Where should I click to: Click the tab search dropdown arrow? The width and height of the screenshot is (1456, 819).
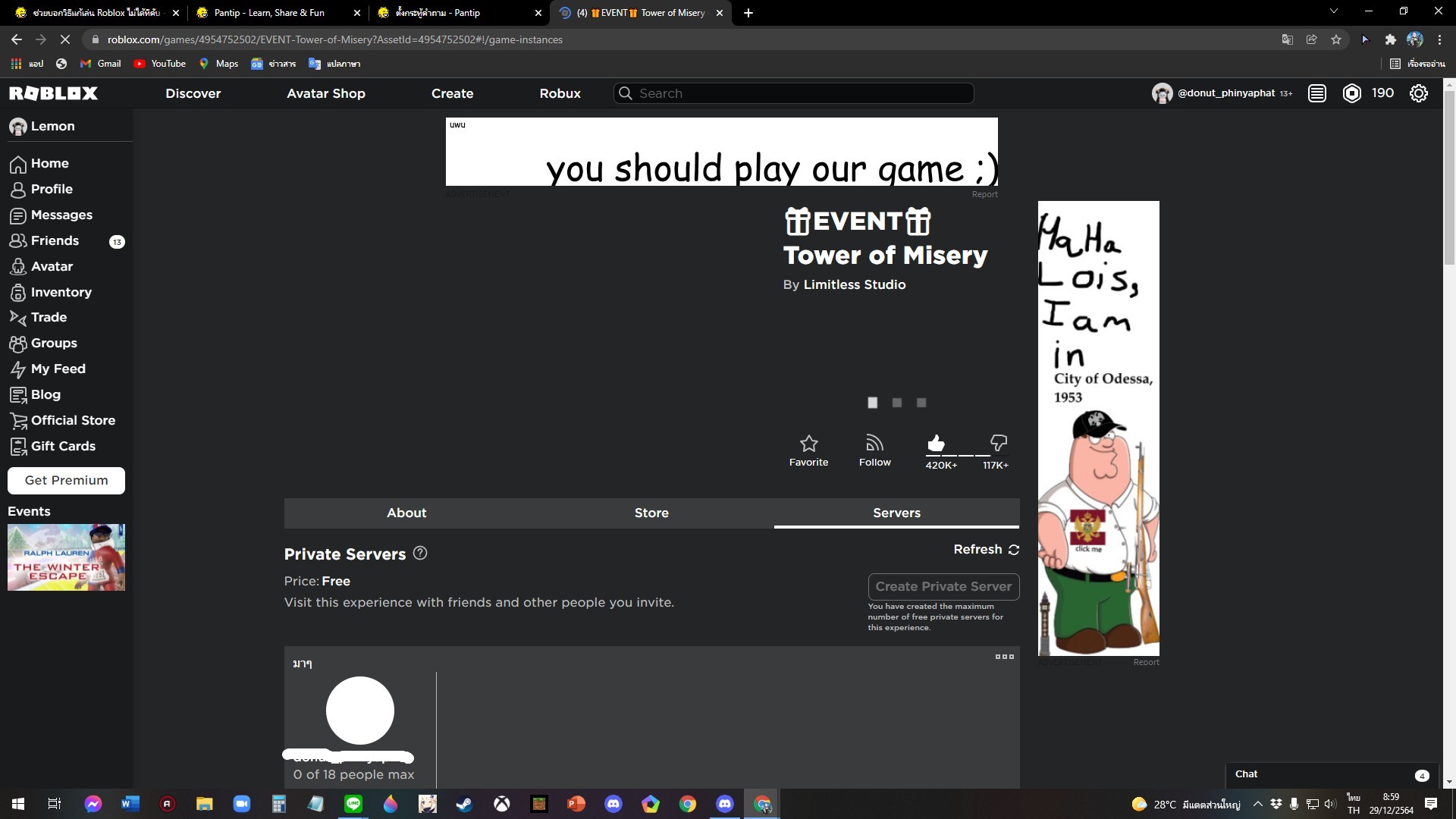pos(1334,11)
